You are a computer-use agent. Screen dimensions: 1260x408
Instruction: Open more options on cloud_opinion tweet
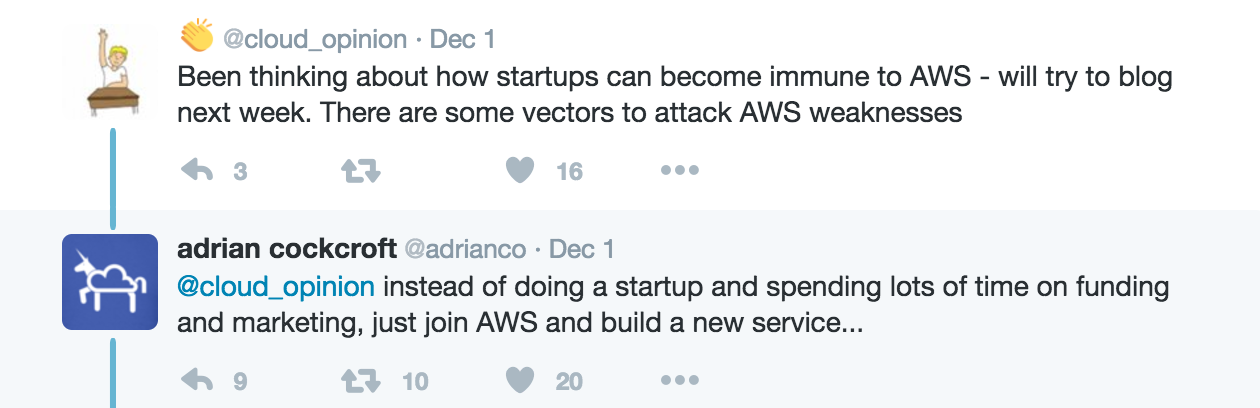click(679, 171)
